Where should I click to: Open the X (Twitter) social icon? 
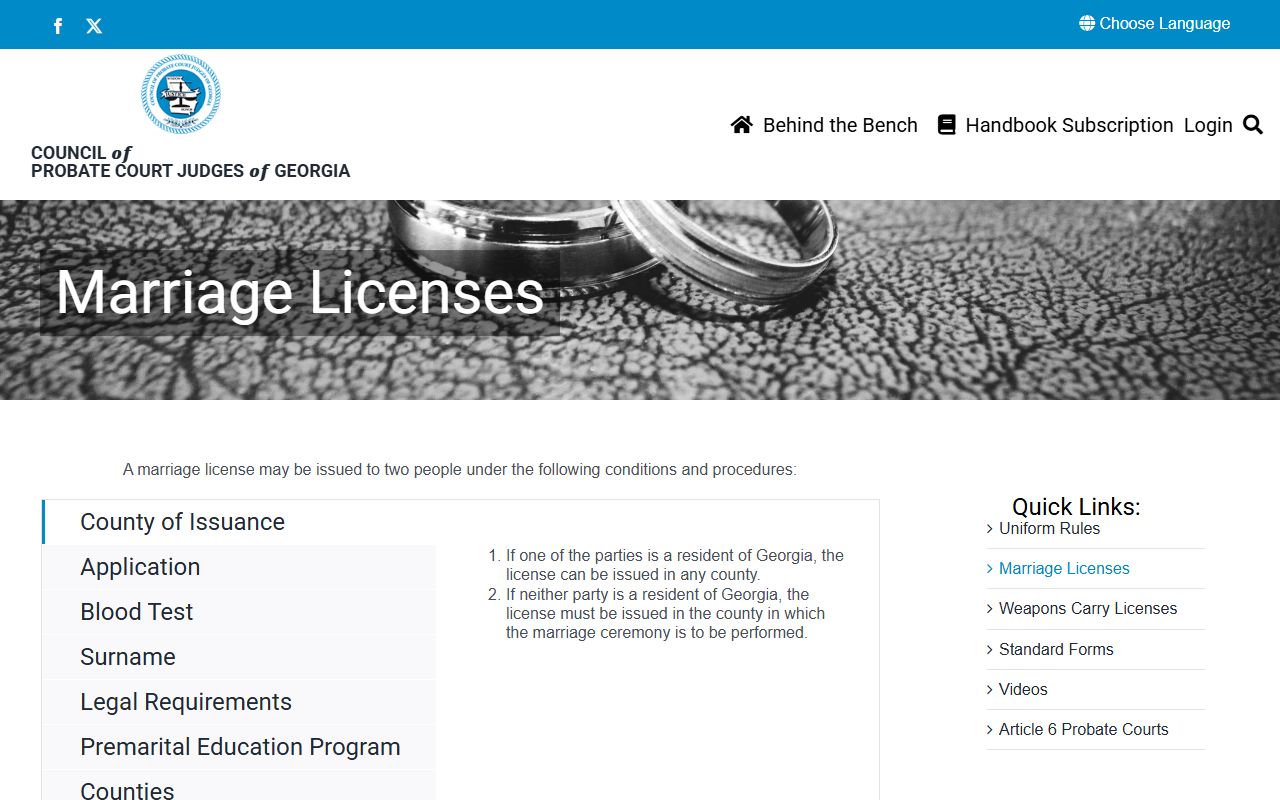pos(94,26)
